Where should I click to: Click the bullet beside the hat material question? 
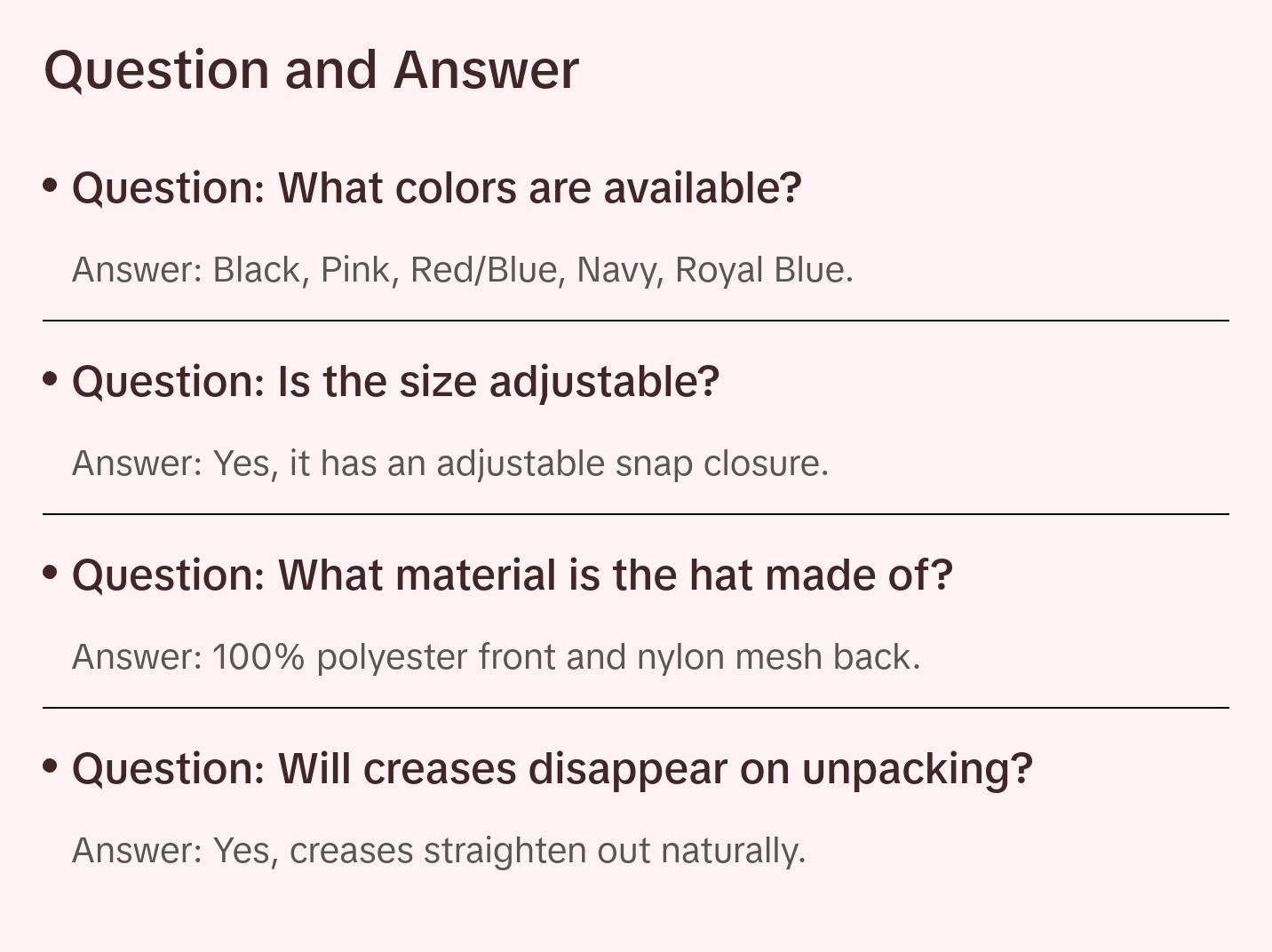(51, 573)
